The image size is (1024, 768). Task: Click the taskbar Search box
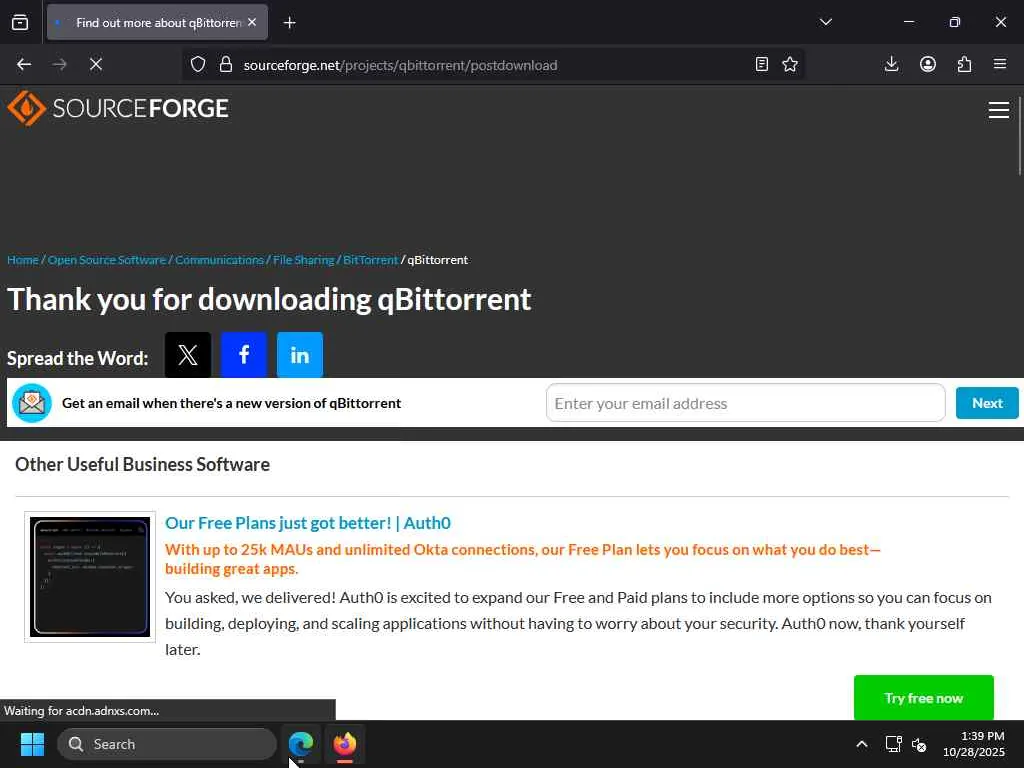pos(167,744)
